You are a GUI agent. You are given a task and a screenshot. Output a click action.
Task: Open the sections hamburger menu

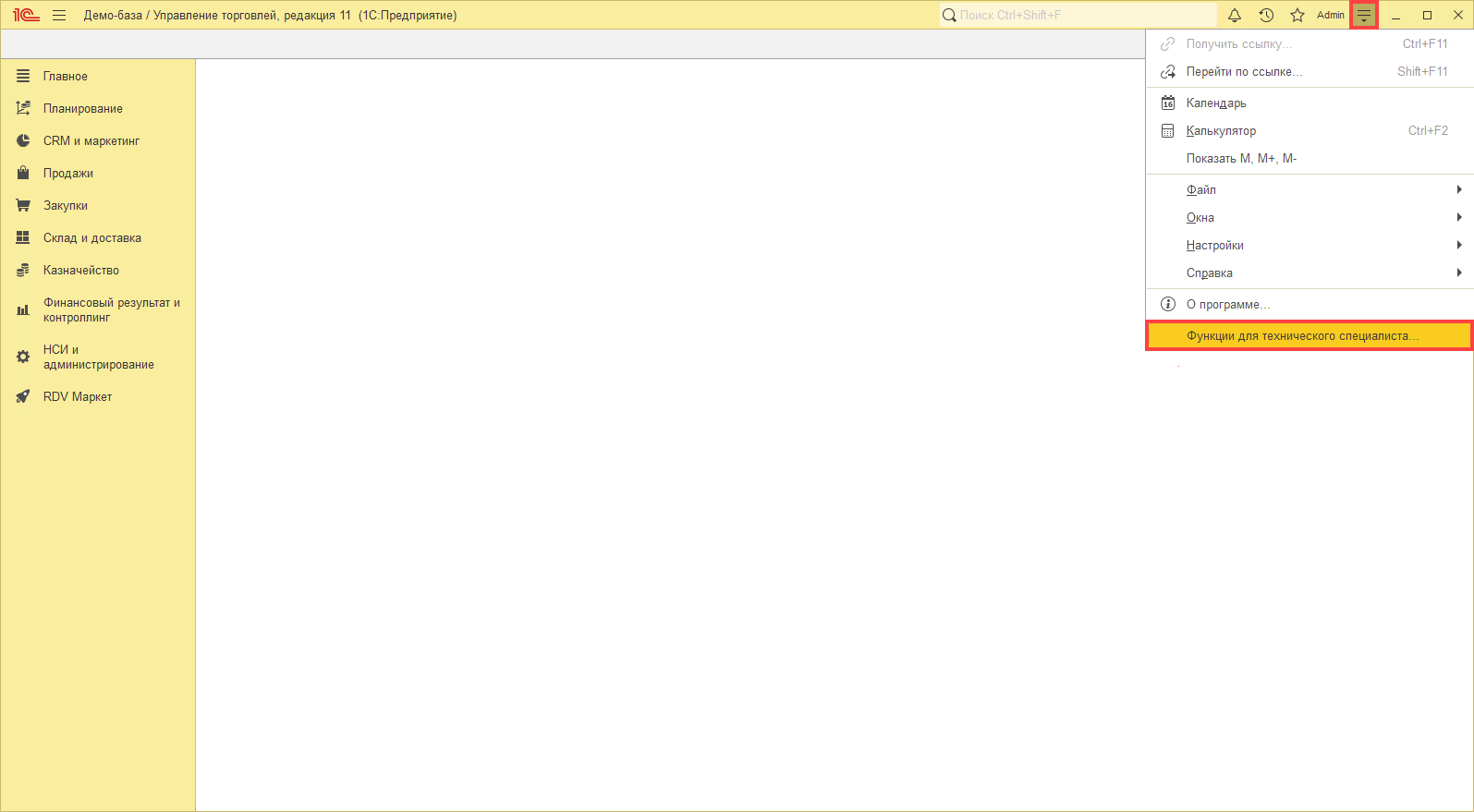pos(59,15)
